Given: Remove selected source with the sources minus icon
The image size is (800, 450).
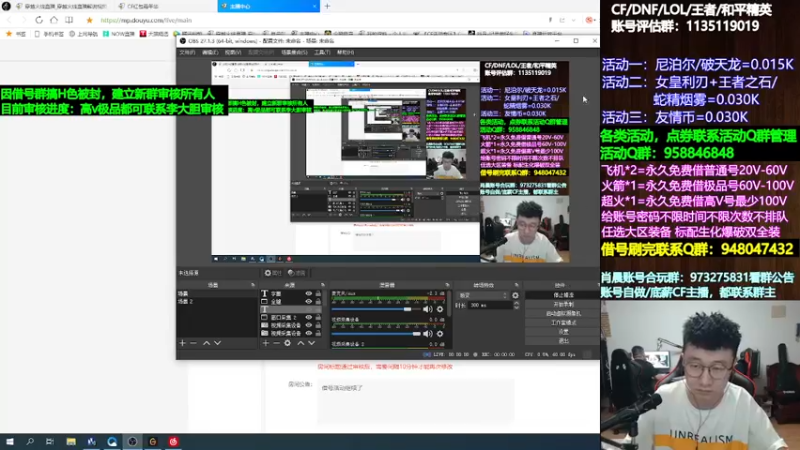Looking at the screenshot, I should [x=277, y=343].
